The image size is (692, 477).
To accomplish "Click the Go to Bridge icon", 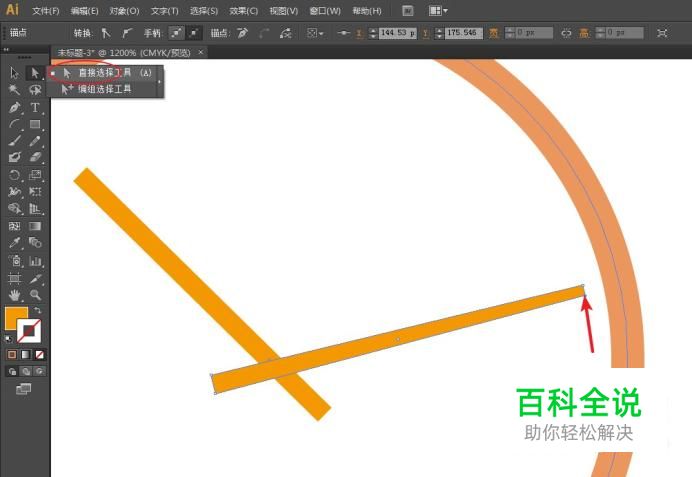I will 408,11.
